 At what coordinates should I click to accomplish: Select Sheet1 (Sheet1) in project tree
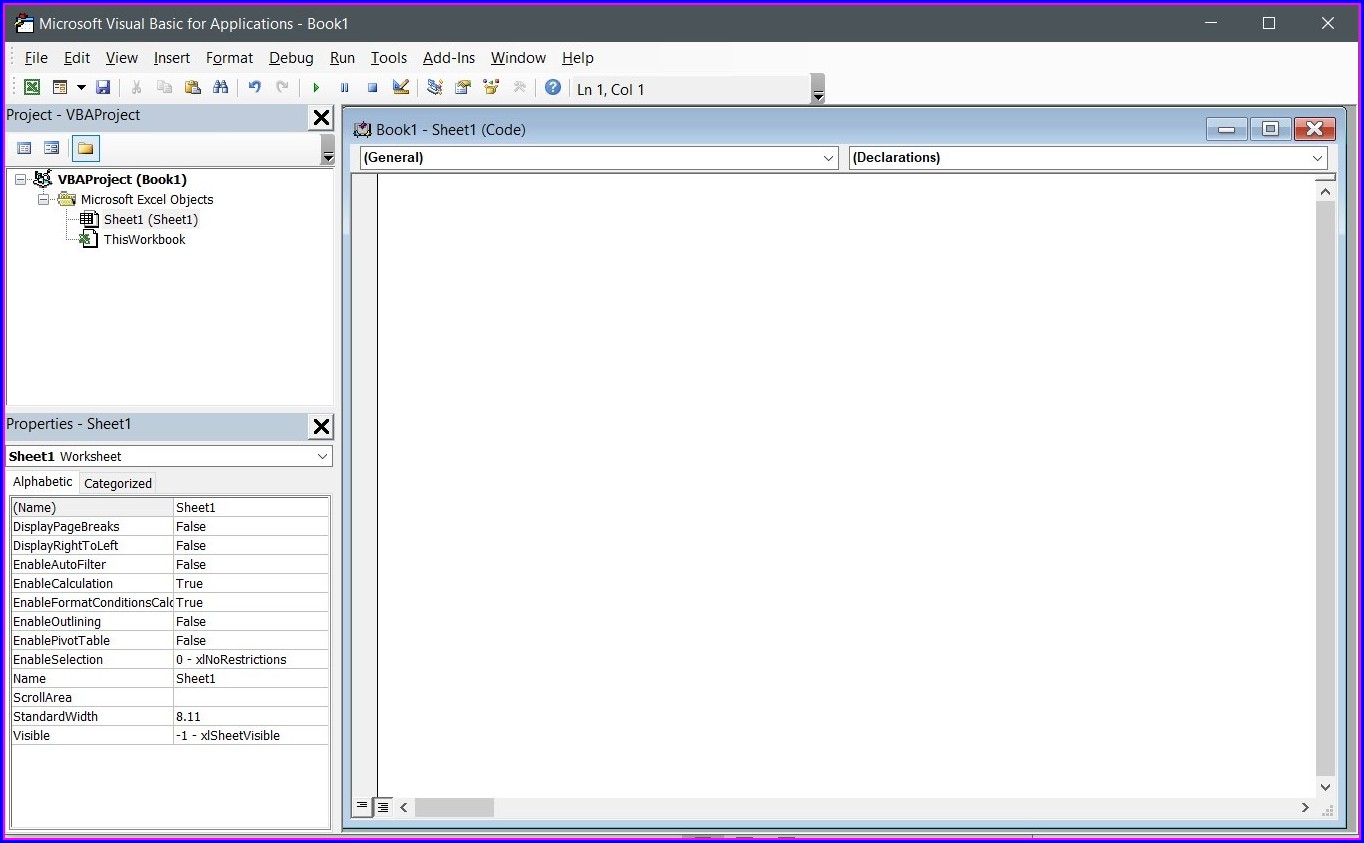pyautogui.click(x=151, y=219)
